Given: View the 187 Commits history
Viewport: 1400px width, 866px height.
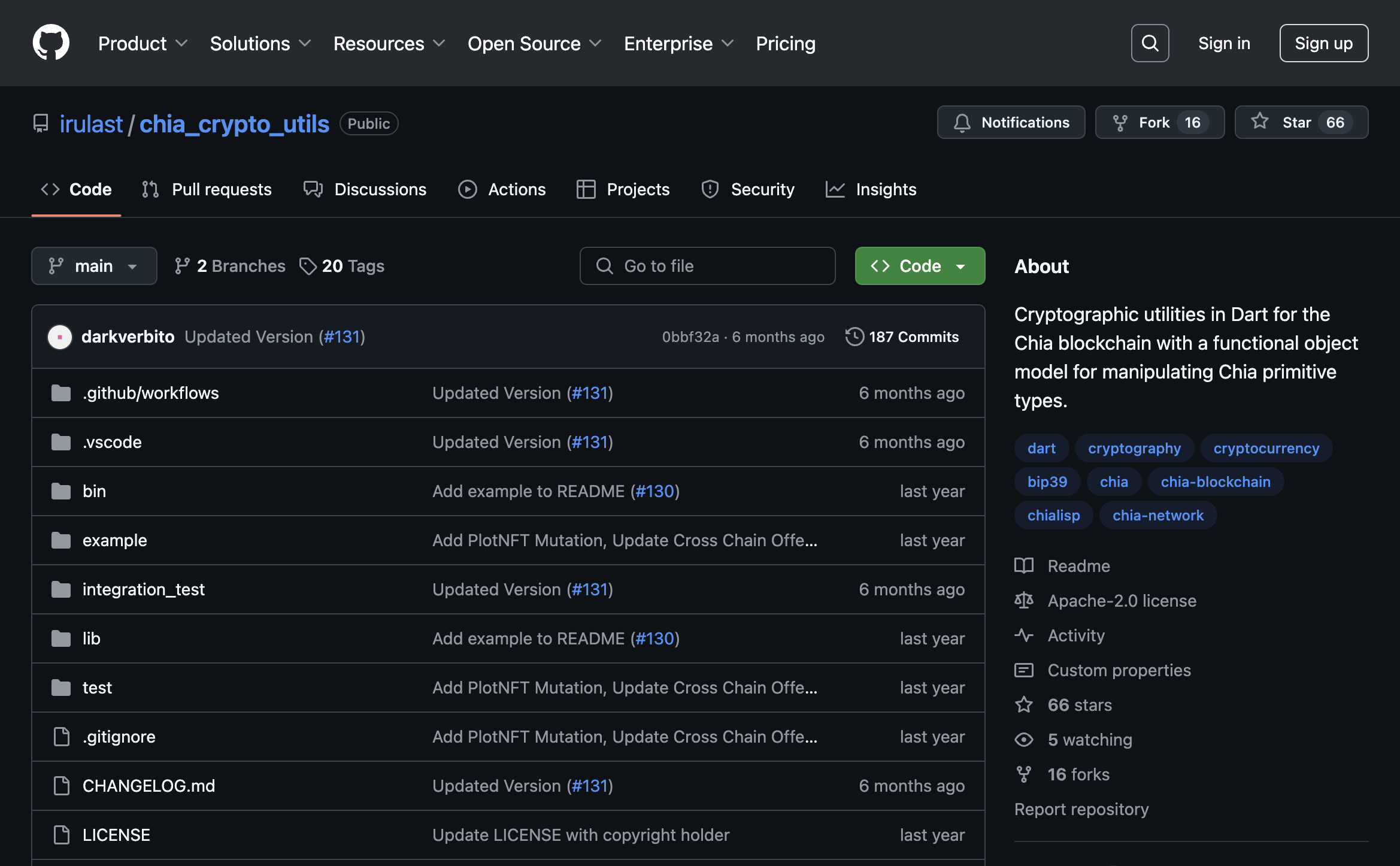Looking at the screenshot, I should (x=902, y=337).
